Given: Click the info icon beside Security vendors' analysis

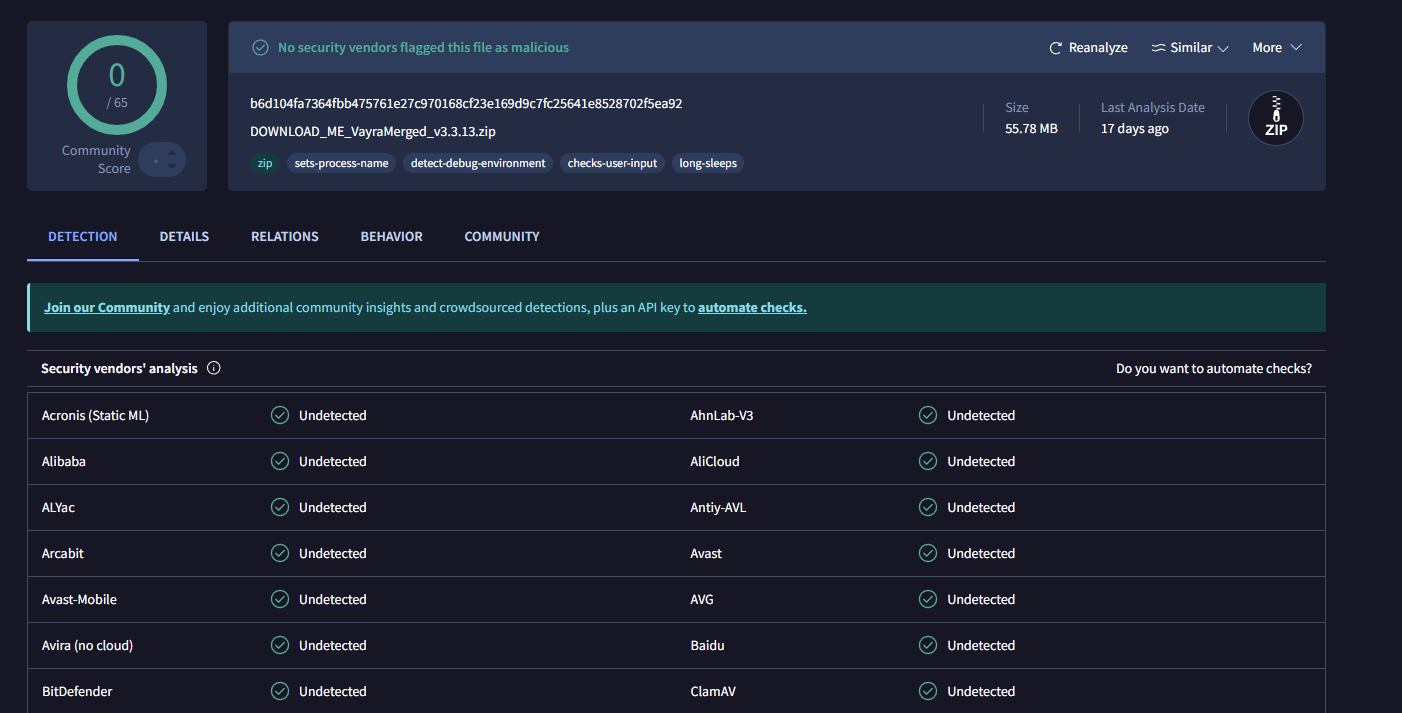Looking at the screenshot, I should 213,368.
